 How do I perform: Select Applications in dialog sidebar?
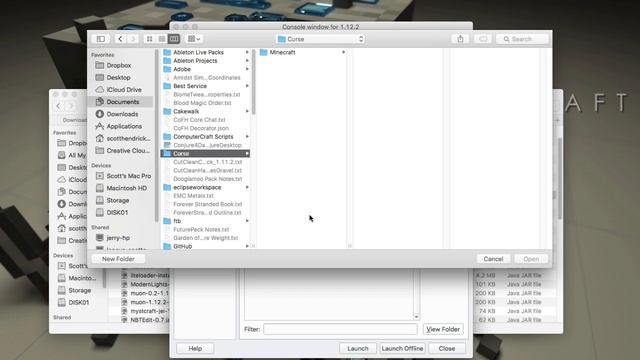click(124, 127)
